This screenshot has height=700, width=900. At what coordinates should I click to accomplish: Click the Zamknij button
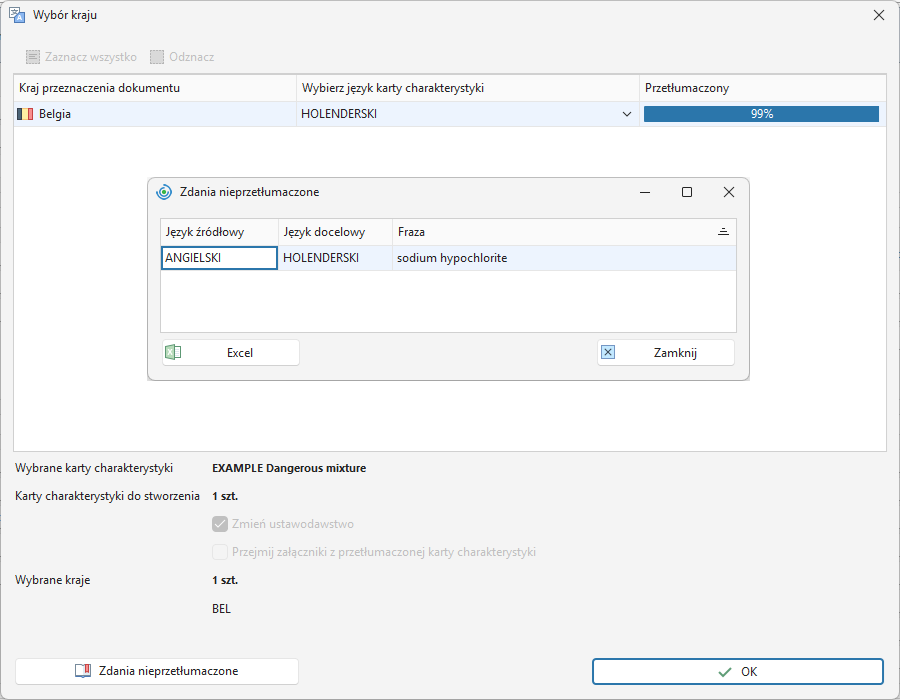click(x=666, y=352)
